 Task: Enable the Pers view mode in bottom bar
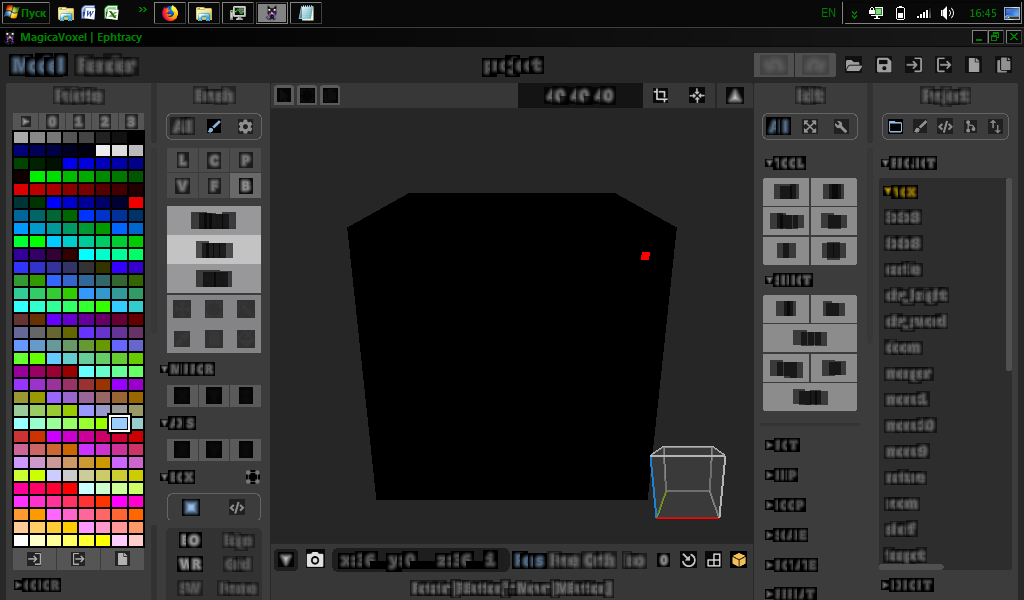point(525,560)
